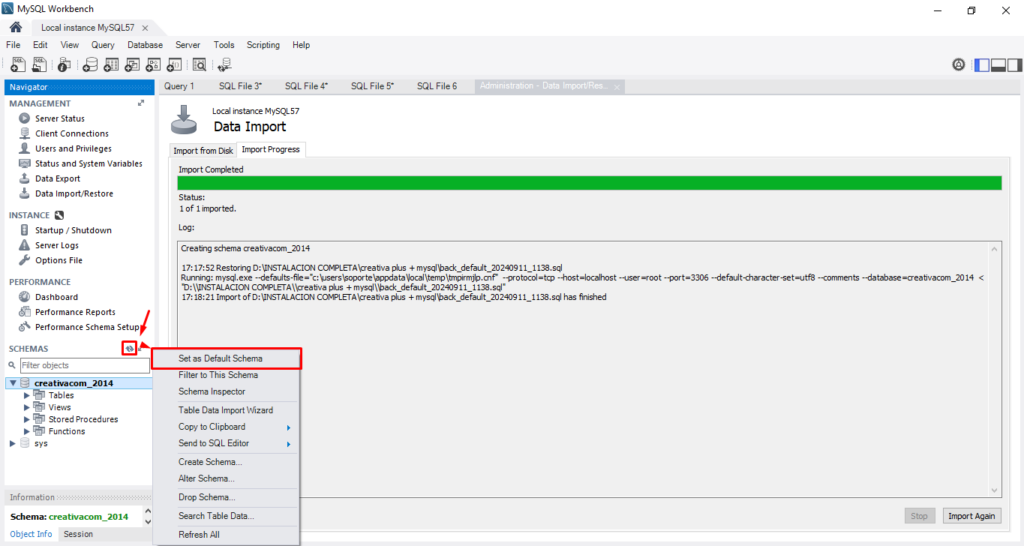Open the object inspector toolbar icon
This screenshot has width=1024, height=546.
pos(63,65)
